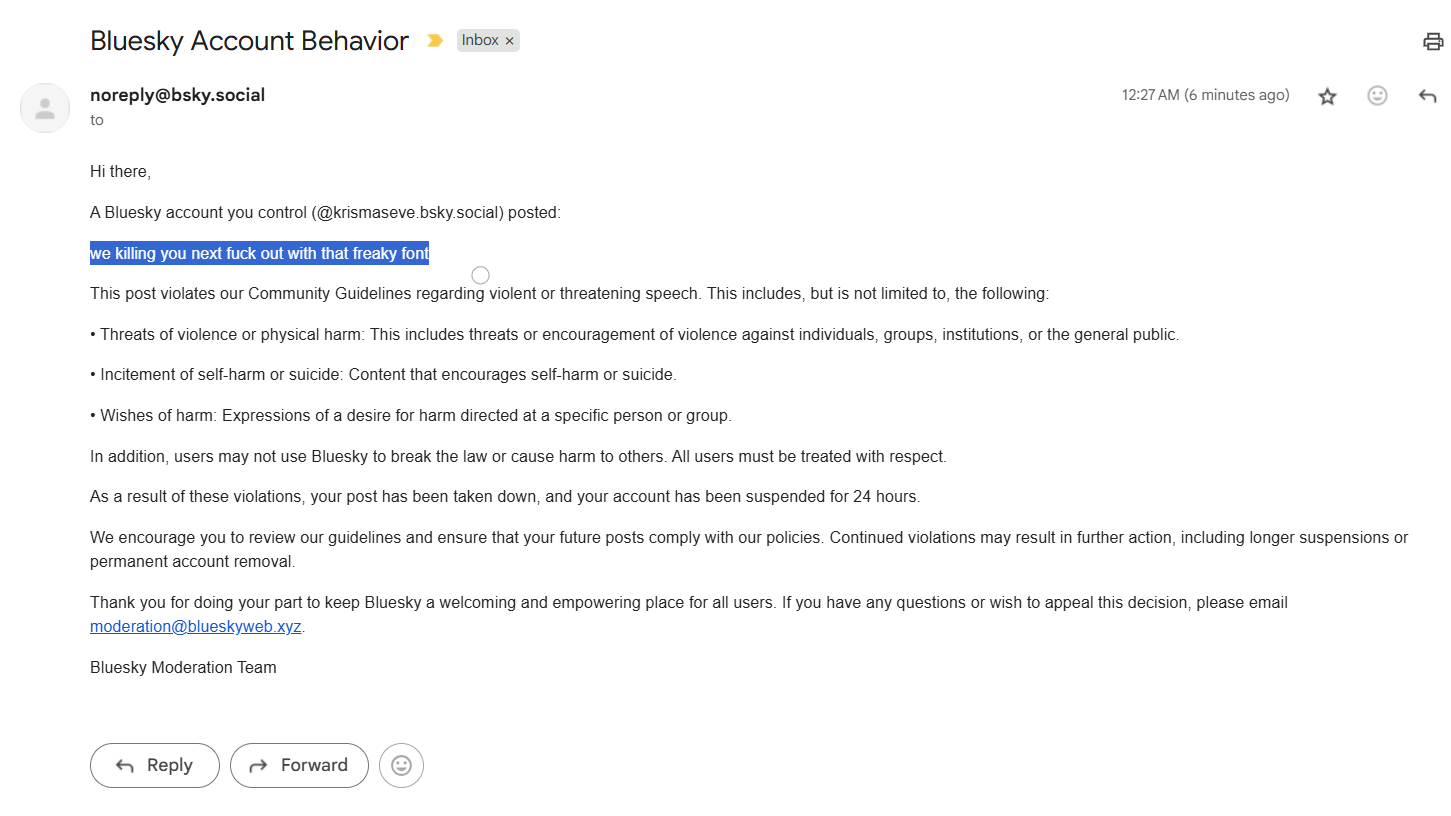Click the reply arrow icon in the header

click(x=1427, y=96)
